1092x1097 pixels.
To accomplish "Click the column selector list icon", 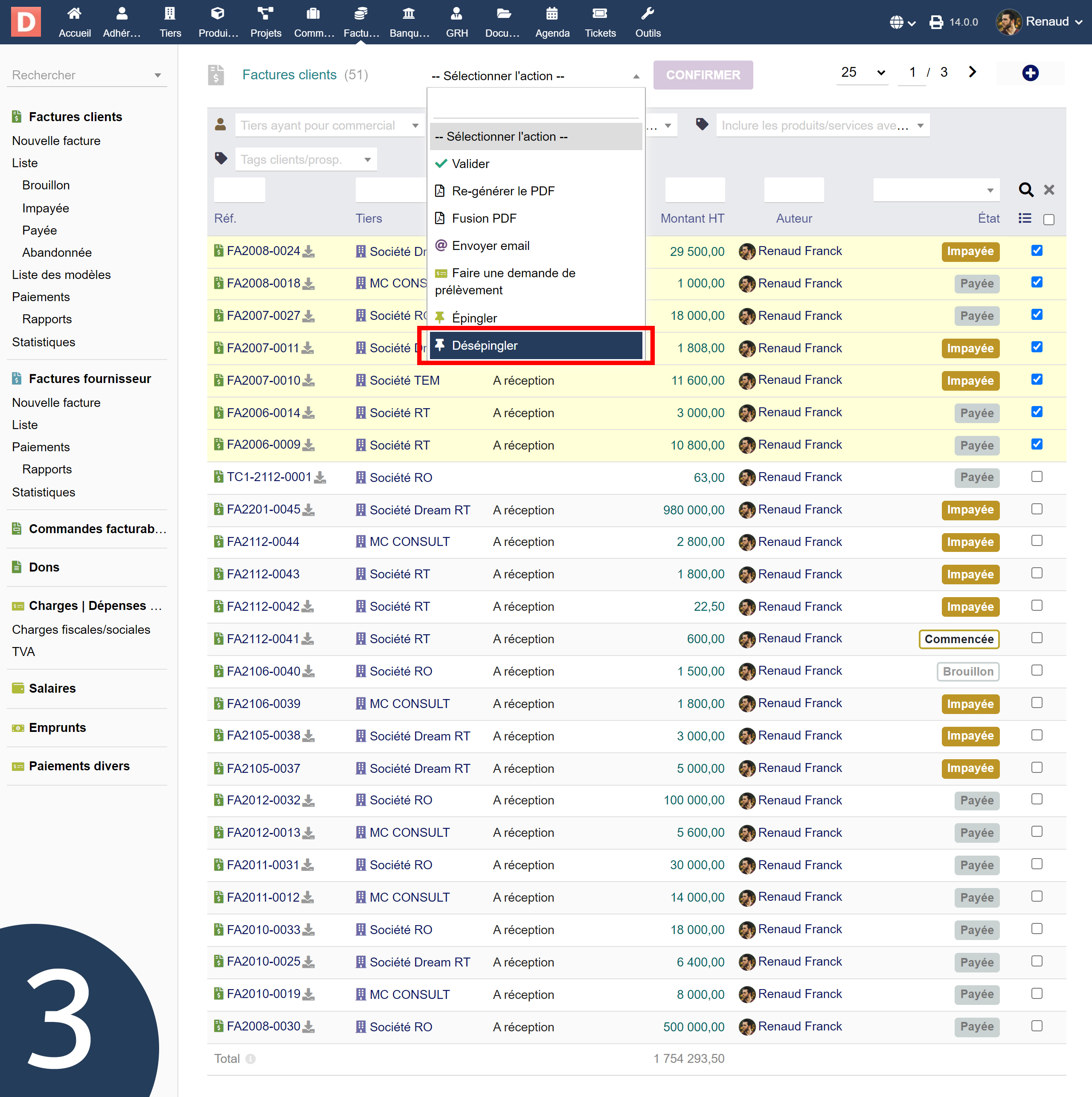I will [1025, 219].
